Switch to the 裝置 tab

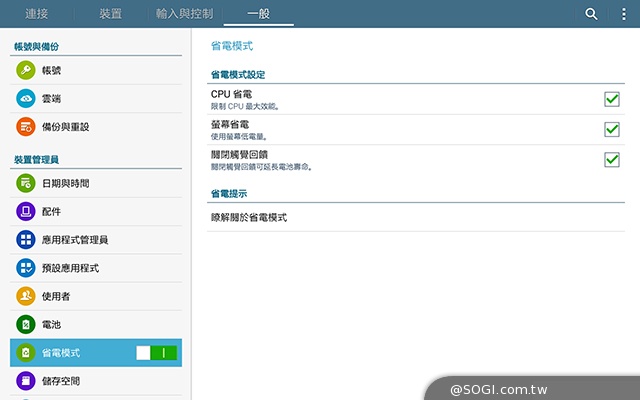pos(111,14)
